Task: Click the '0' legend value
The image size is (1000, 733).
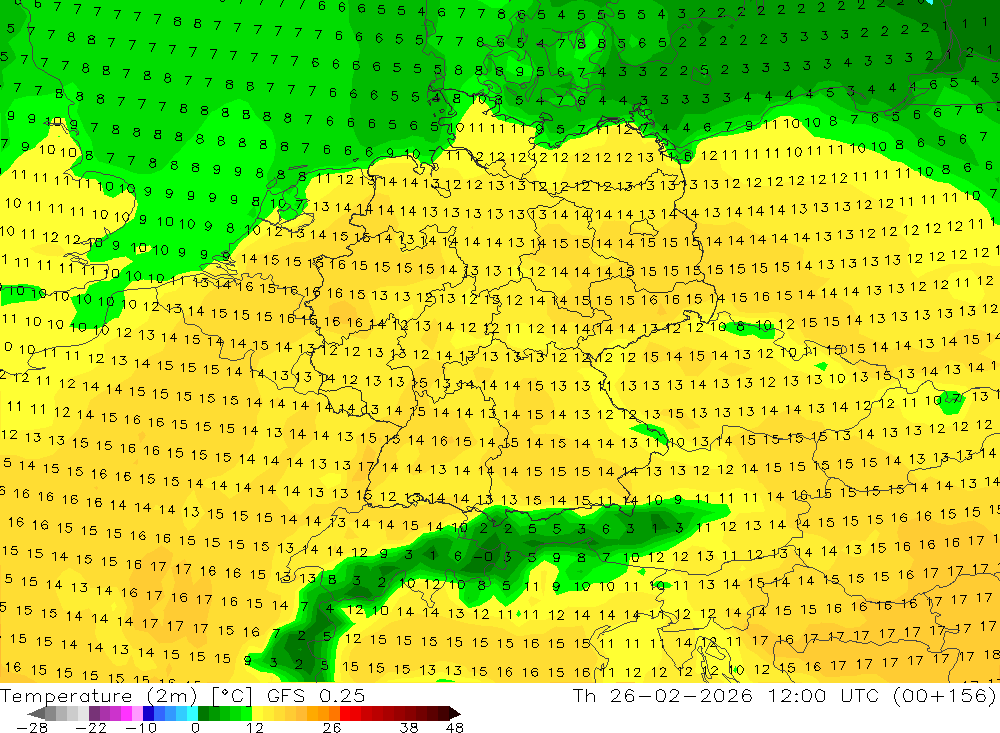Action: pyautogui.click(x=196, y=727)
